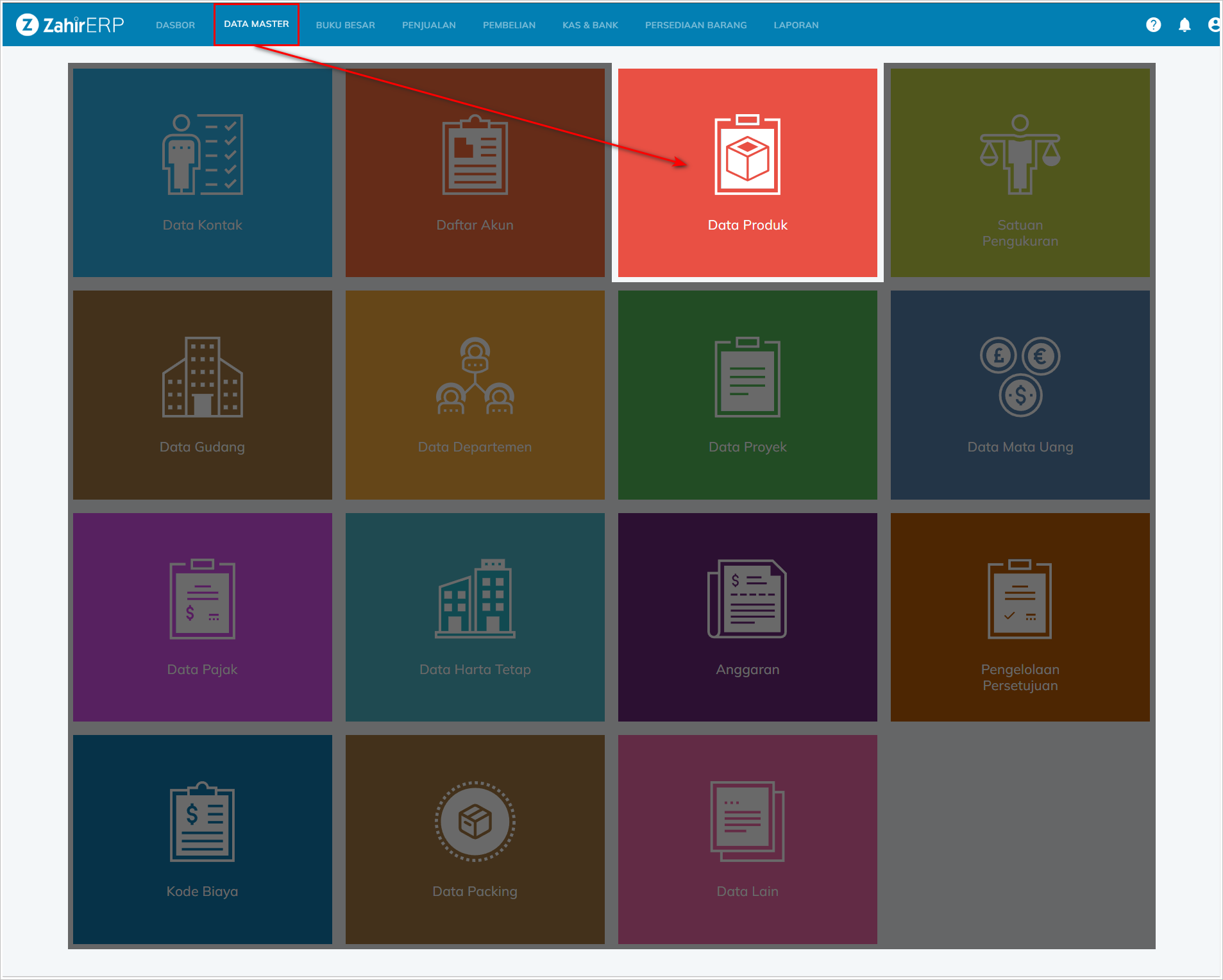The height and width of the screenshot is (980, 1223).
Task: Click the ZahirERP logo
Action: tap(70, 25)
